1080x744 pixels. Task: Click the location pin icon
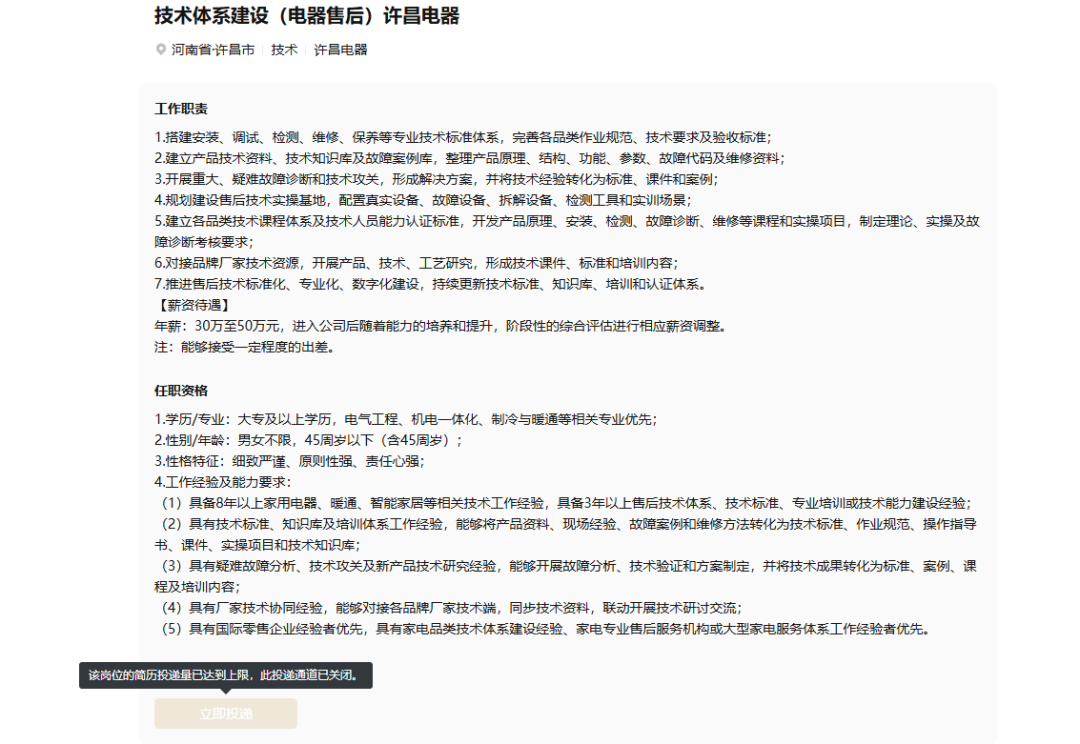tap(160, 50)
